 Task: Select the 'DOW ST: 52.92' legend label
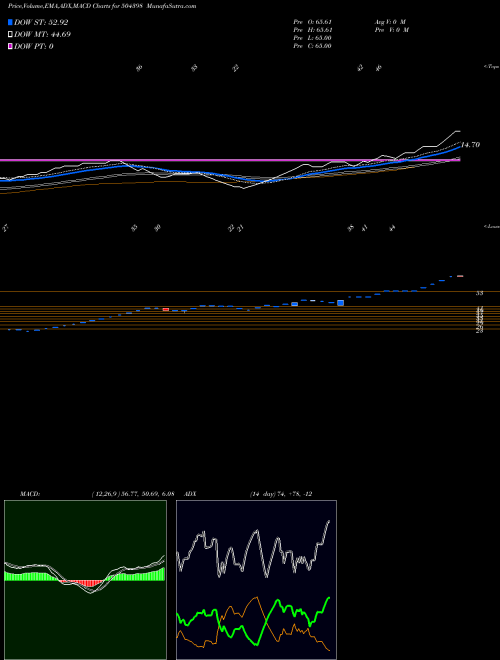click(x=41, y=22)
